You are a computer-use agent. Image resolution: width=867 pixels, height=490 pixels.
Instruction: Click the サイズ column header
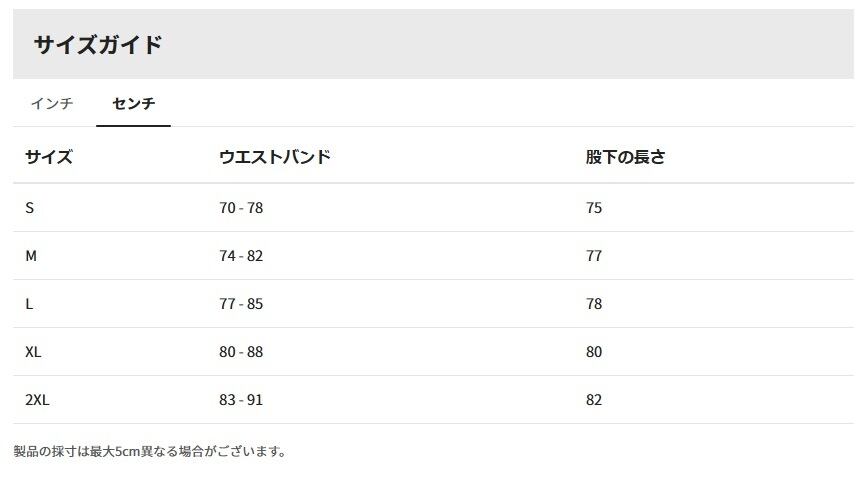point(49,157)
